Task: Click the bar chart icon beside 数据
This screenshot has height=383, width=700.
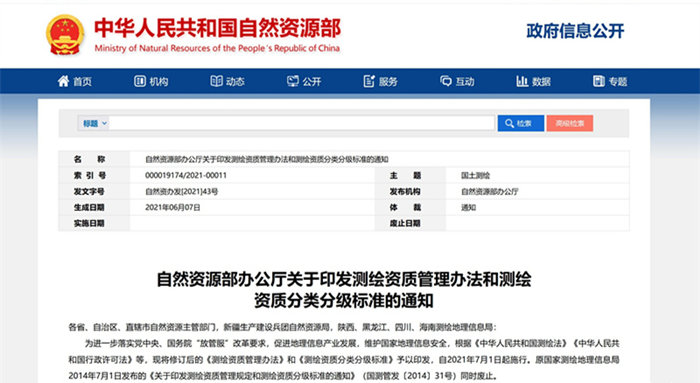Action: [522, 81]
